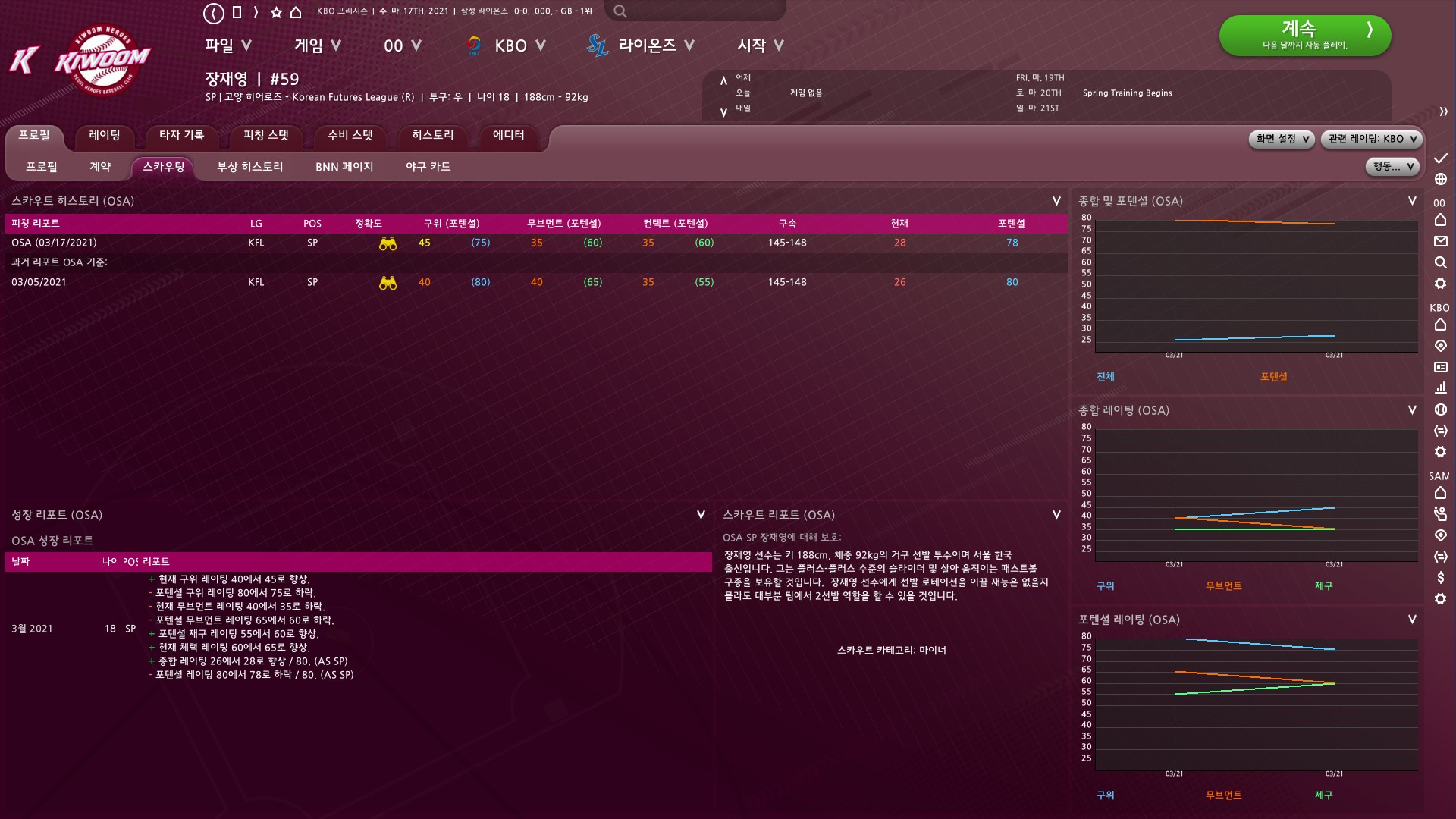1456x819 pixels.
Task: Click the baseball icon in sidebar
Action: click(1440, 409)
